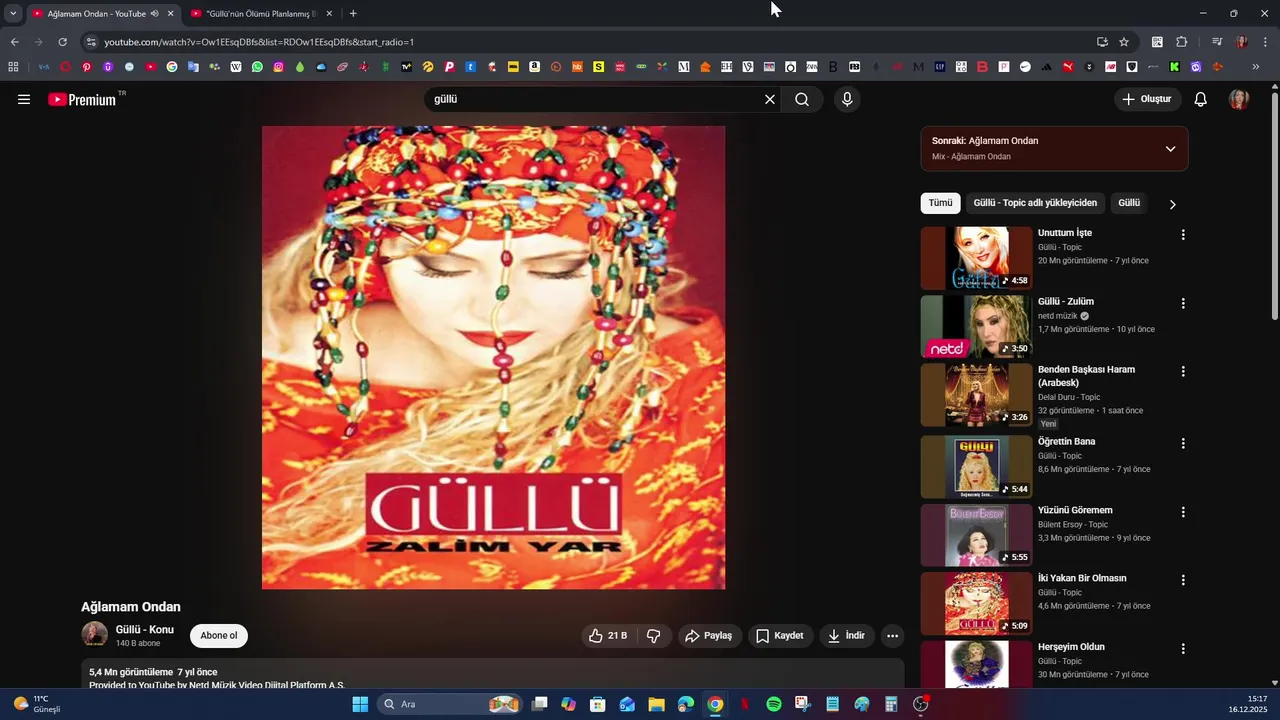Click the Oluştur create button
The height and width of the screenshot is (720, 1280).
(1147, 99)
